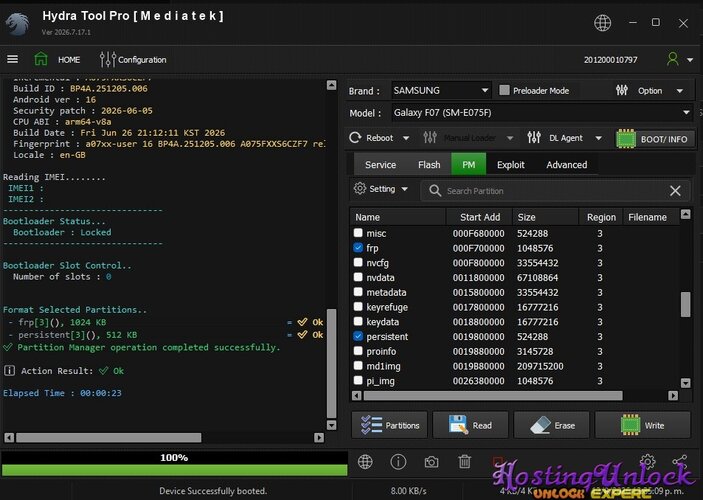The width and height of the screenshot is (703, 500).
Task: Click the Manual Loader sliders icon
Action: 430,138
